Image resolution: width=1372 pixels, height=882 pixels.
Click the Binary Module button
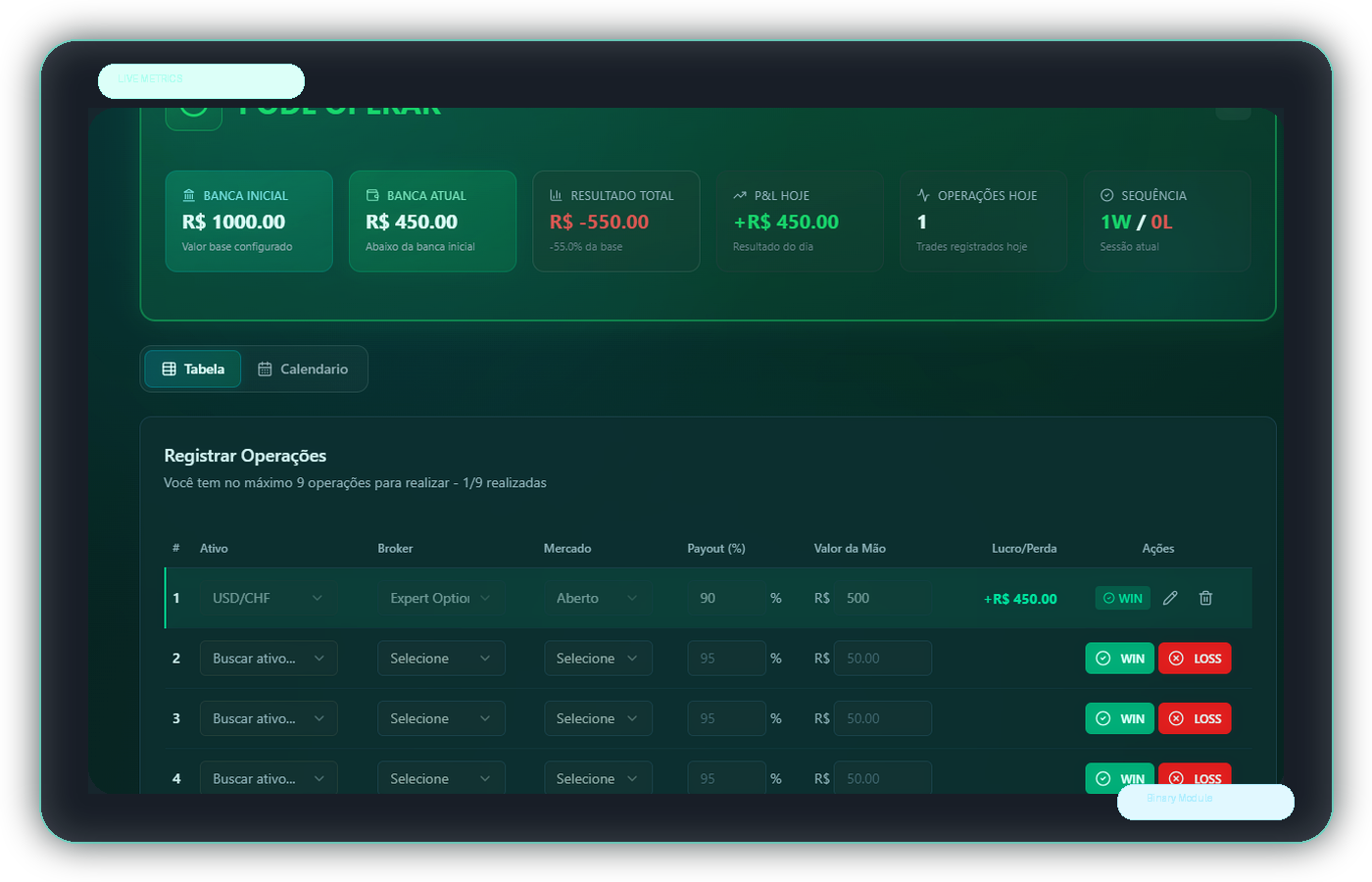coord(1205,802)
